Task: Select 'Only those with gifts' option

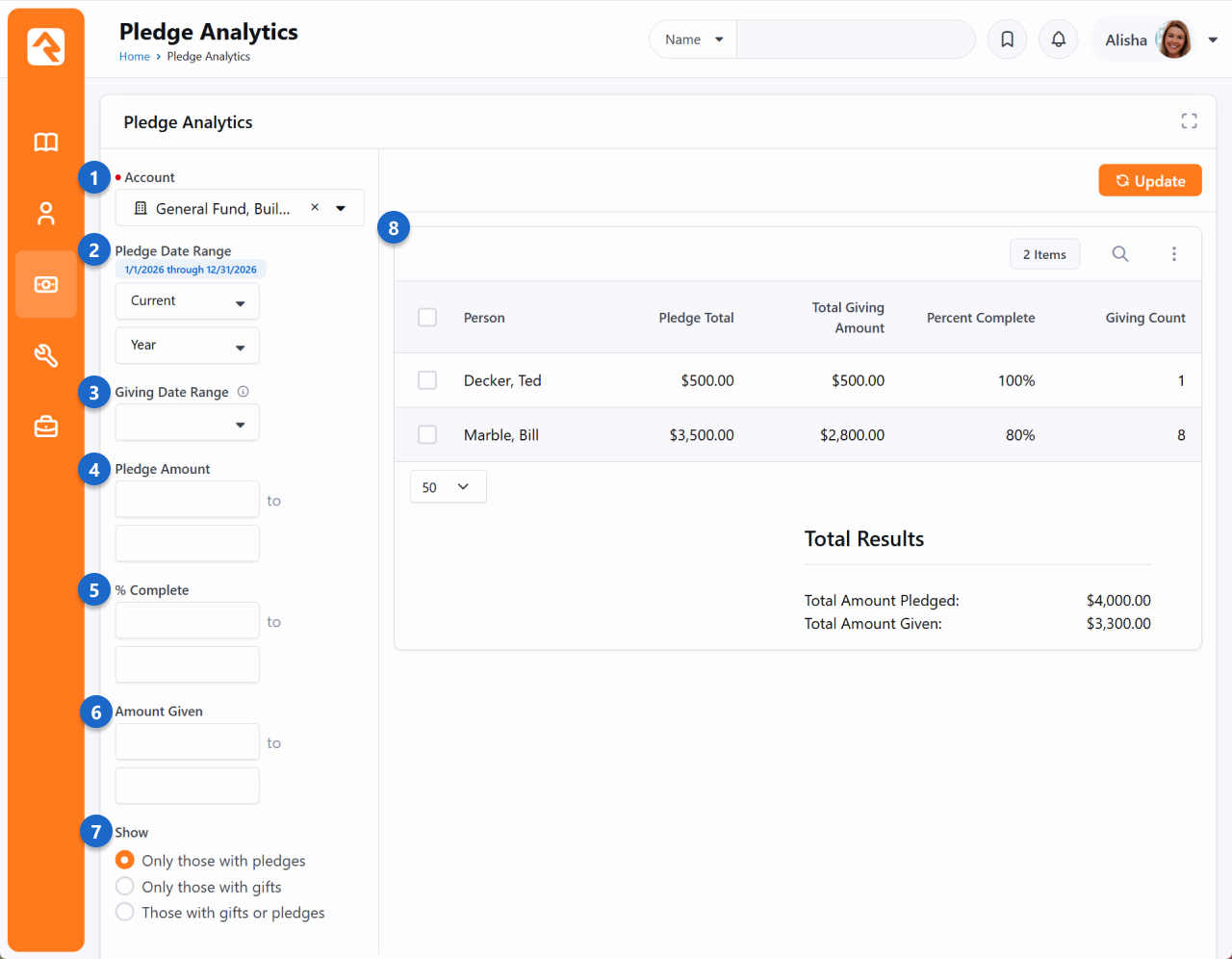Action: [125, 886]
